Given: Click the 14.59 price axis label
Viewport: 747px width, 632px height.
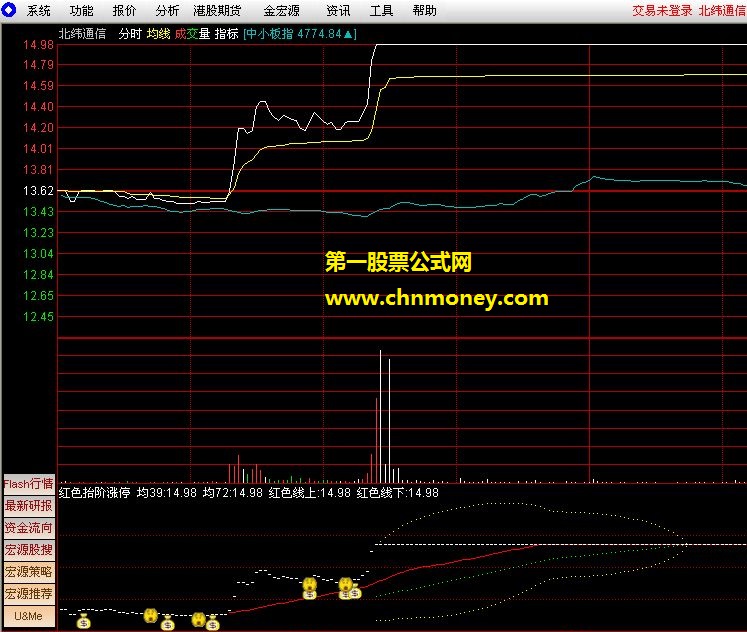Looking at the screenshot, I should coord(38,86).
